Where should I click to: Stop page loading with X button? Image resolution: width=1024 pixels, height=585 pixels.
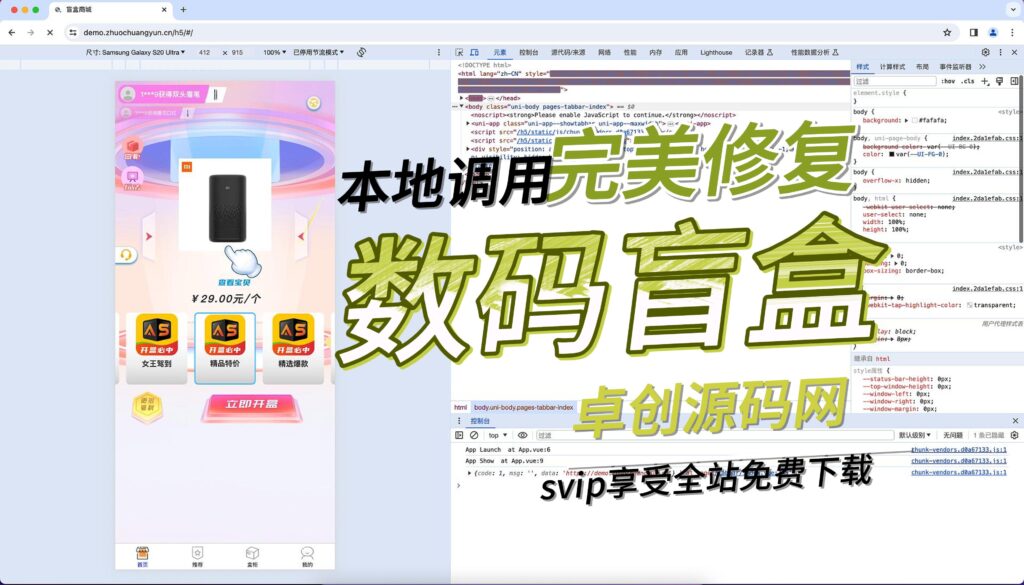[x=50, y=32]
